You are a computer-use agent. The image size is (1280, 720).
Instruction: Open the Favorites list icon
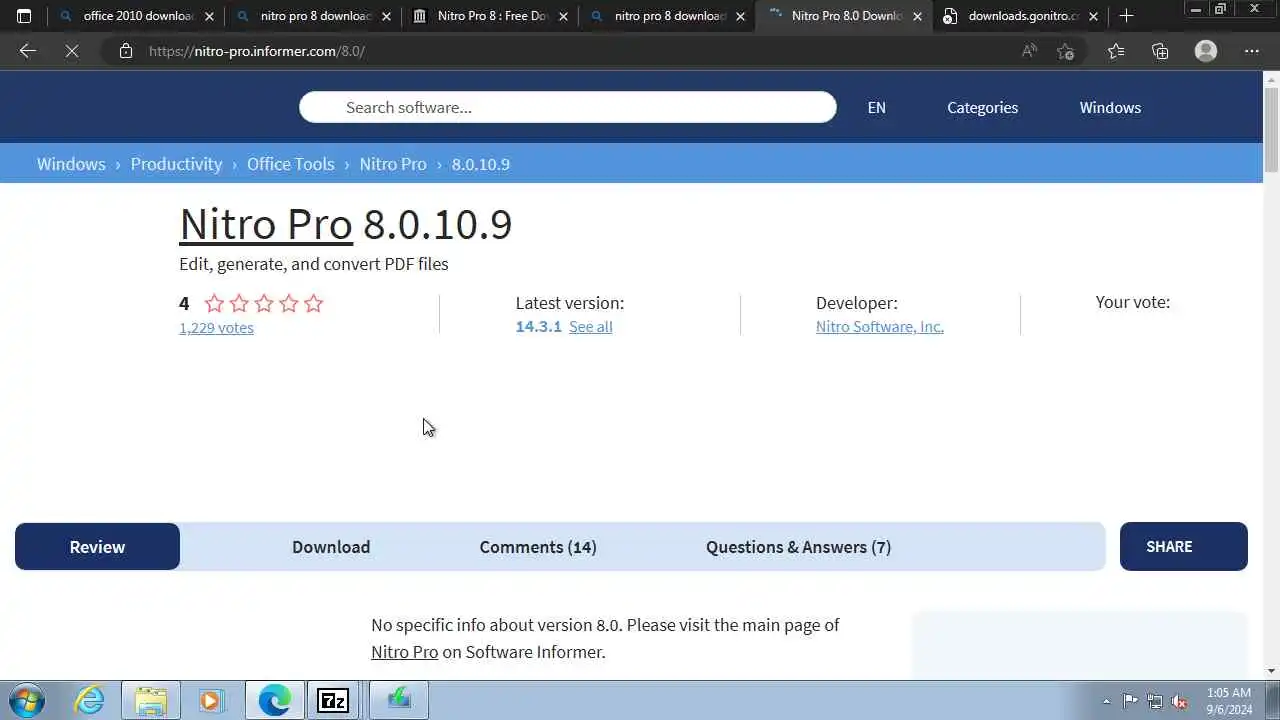click(1115, 51)
